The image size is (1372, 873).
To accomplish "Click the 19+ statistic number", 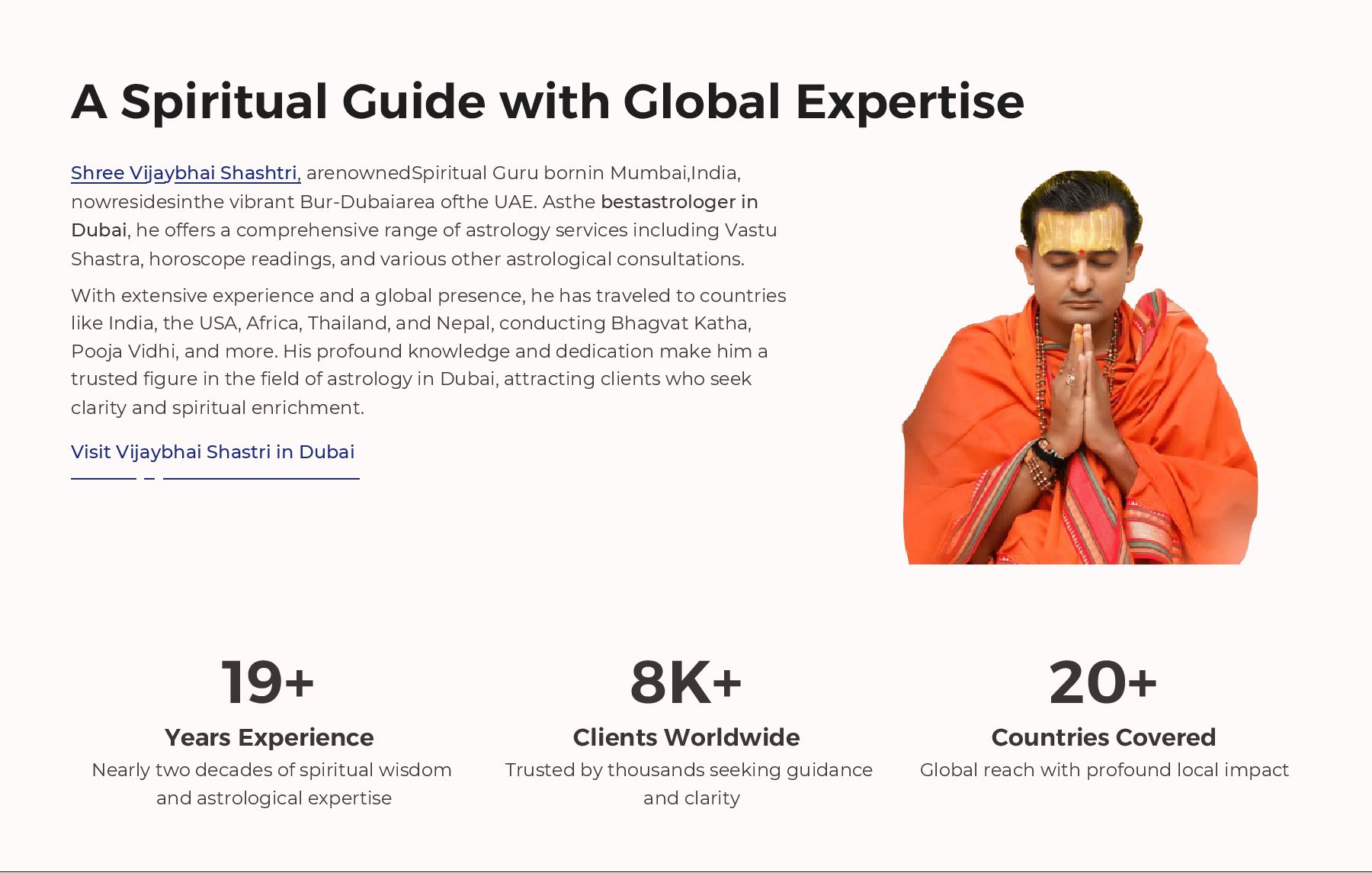I will click(268, 682).
